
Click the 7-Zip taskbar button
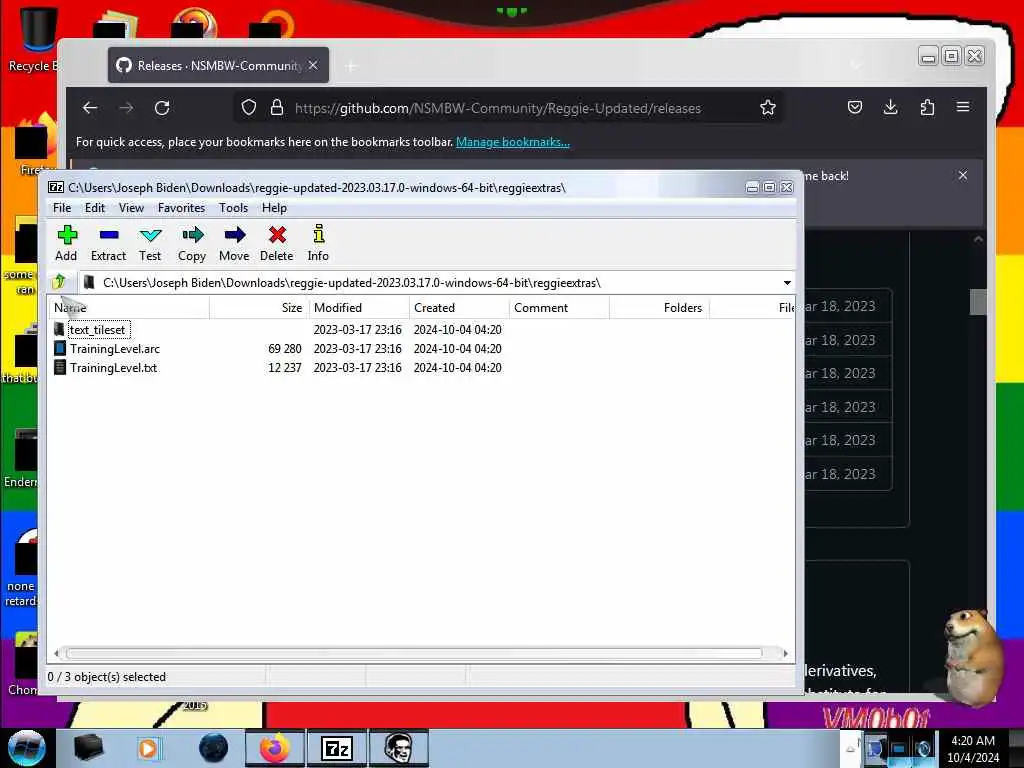click(337, 748)
